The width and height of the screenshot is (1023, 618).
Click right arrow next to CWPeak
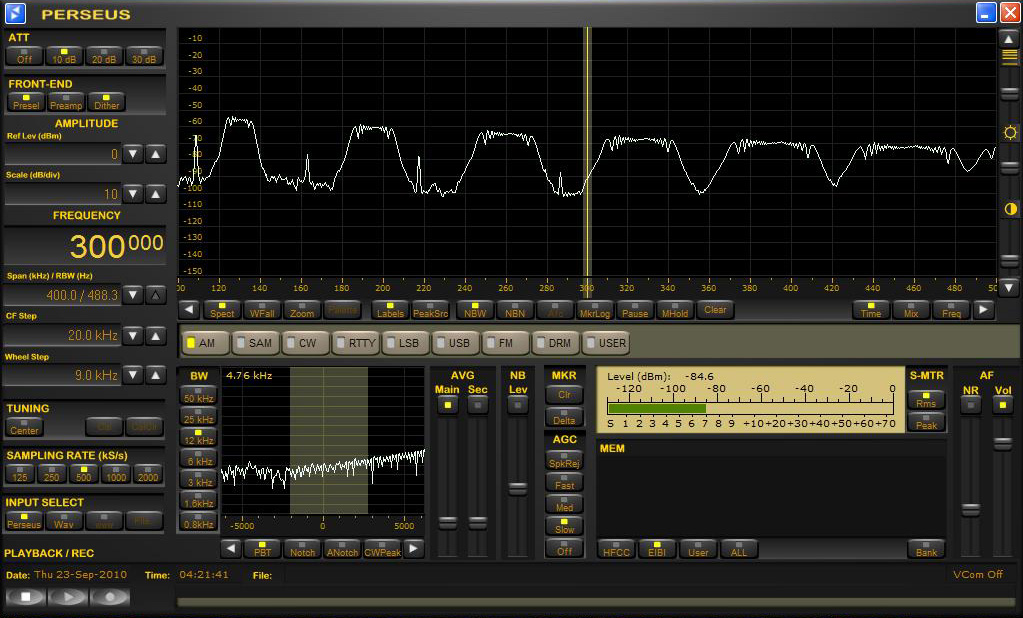click(x=414, y=549)
